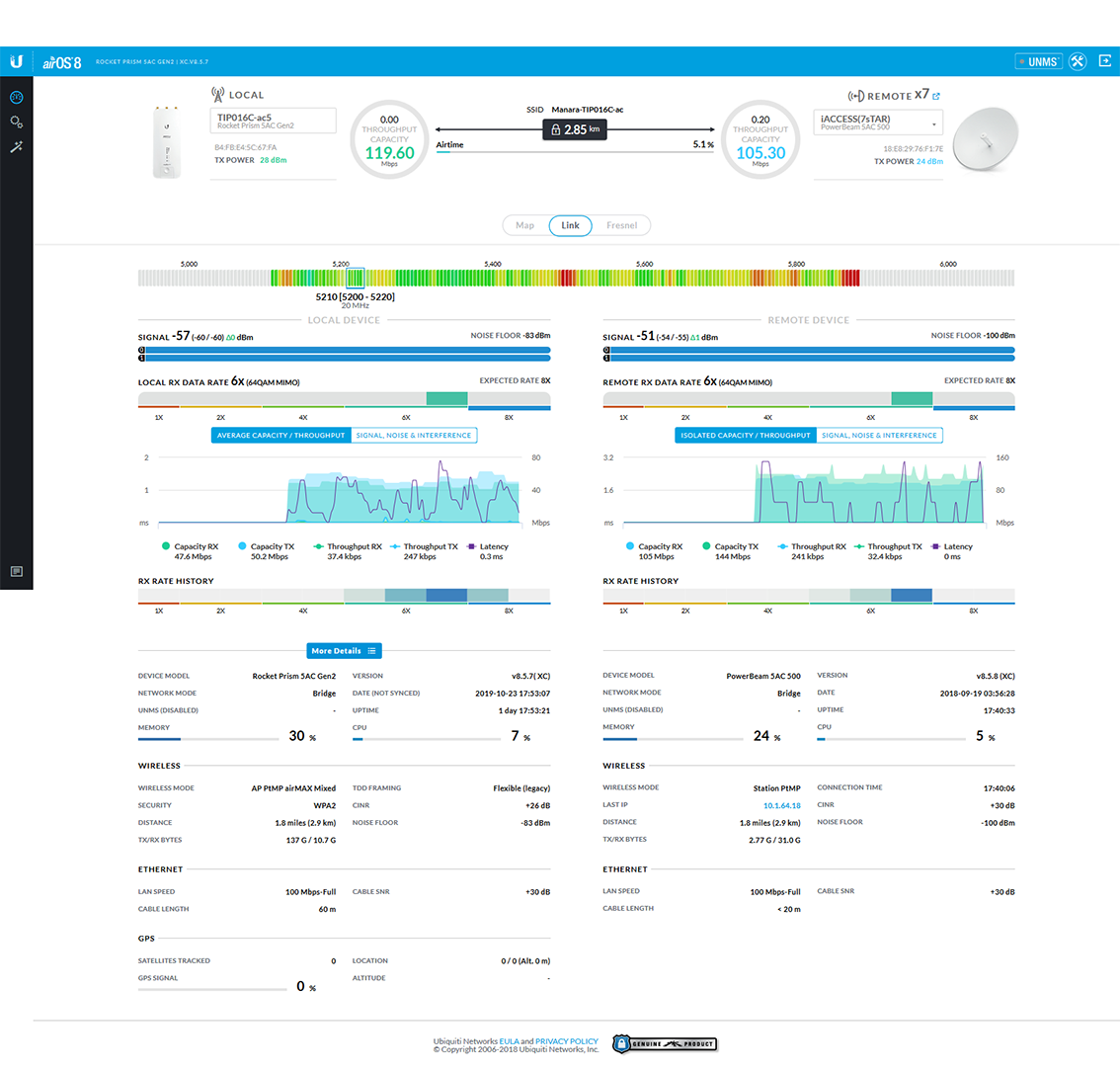Click the 2.85 km distance badge
This screenshot has width=1120, height=1070.
pos(575,129)
